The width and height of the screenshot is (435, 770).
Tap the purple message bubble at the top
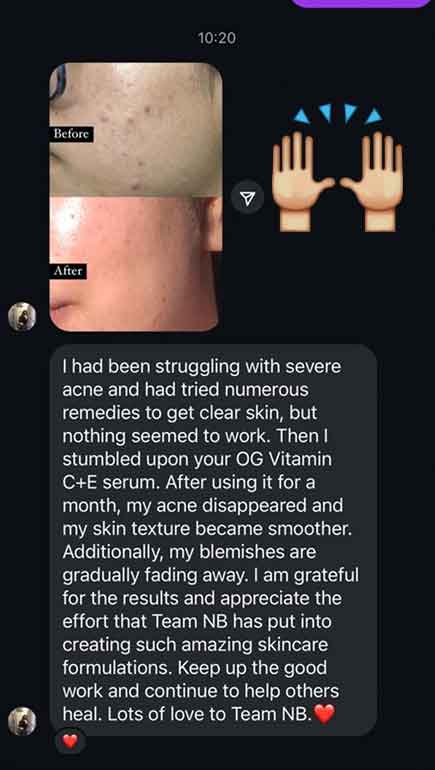coord(361,3)
